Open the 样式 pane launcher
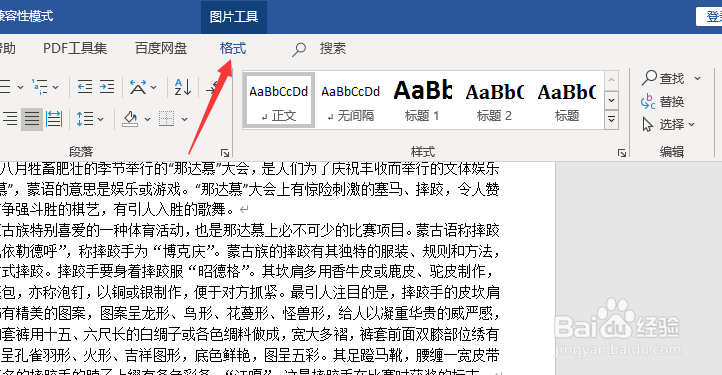The image size is (722, 375). tap(622, 152)
